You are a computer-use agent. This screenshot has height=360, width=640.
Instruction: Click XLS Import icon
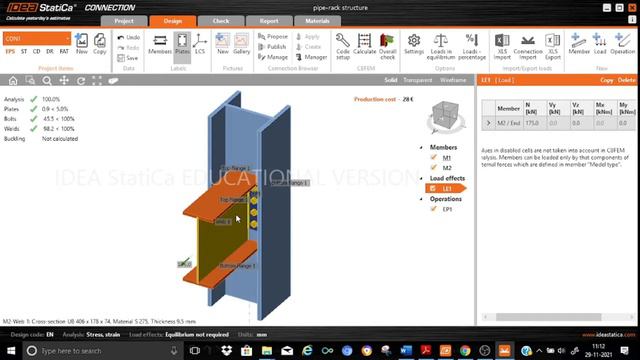click(502, 46)
